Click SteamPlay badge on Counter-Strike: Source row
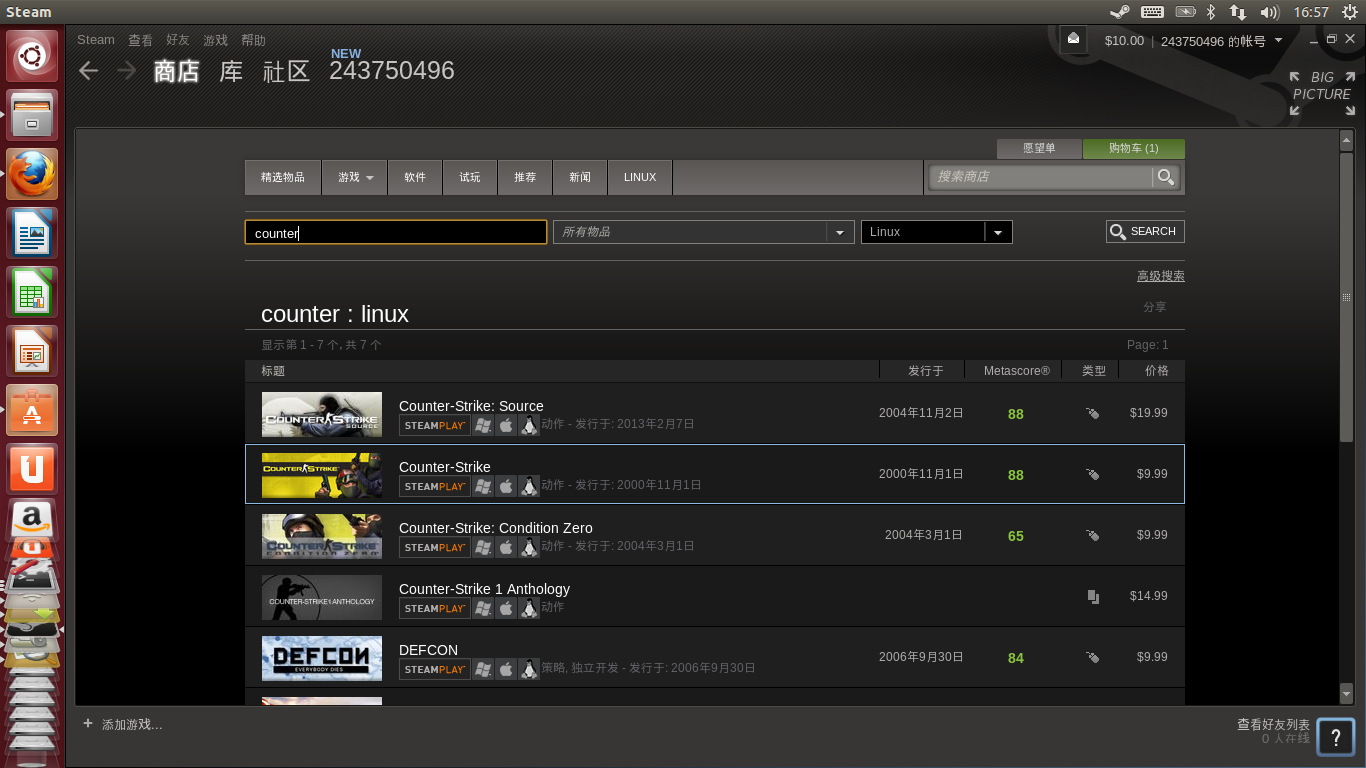Image resolution: width=1366 pixels, height=768 pixels. click(435, 425)
